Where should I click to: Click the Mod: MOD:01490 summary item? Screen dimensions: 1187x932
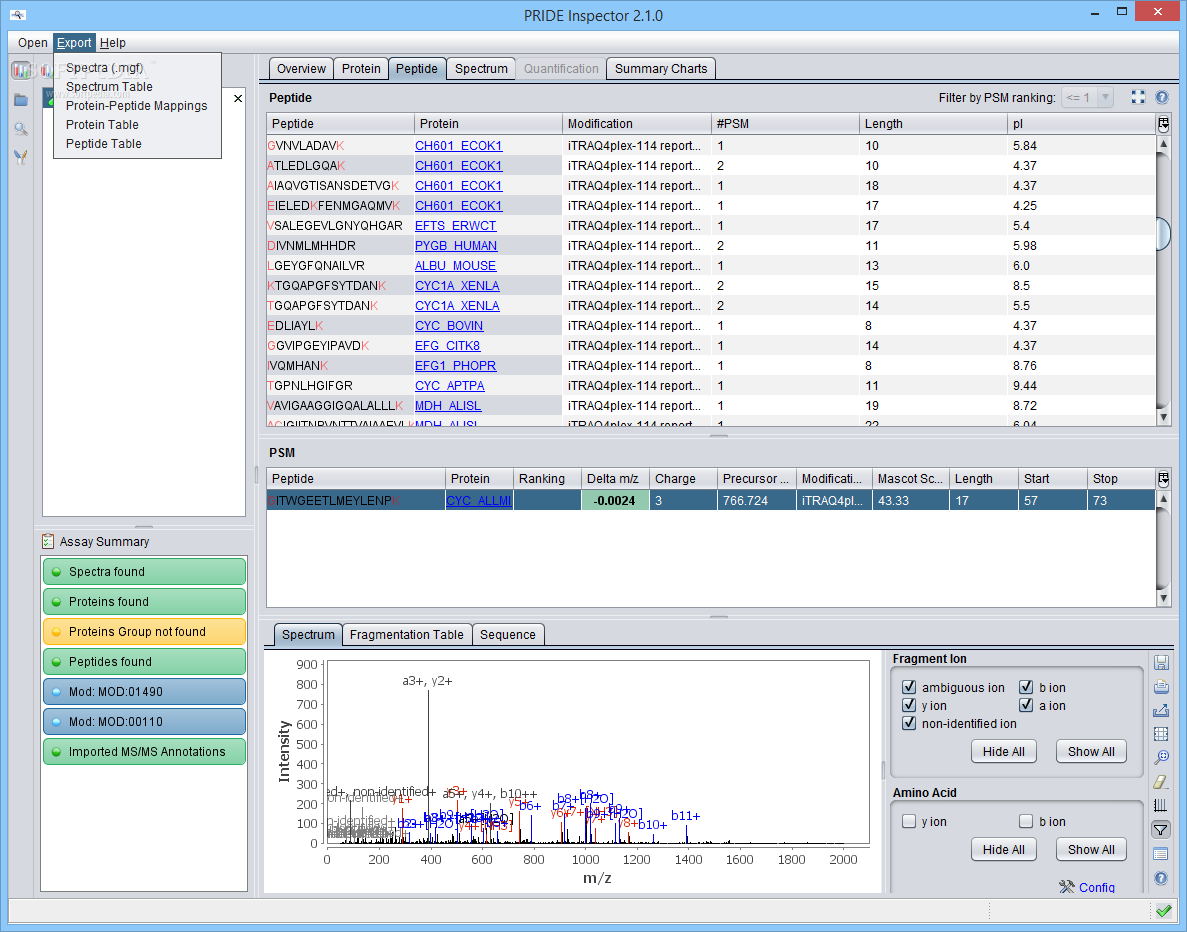pyautogui.click(x=145, y=691)
